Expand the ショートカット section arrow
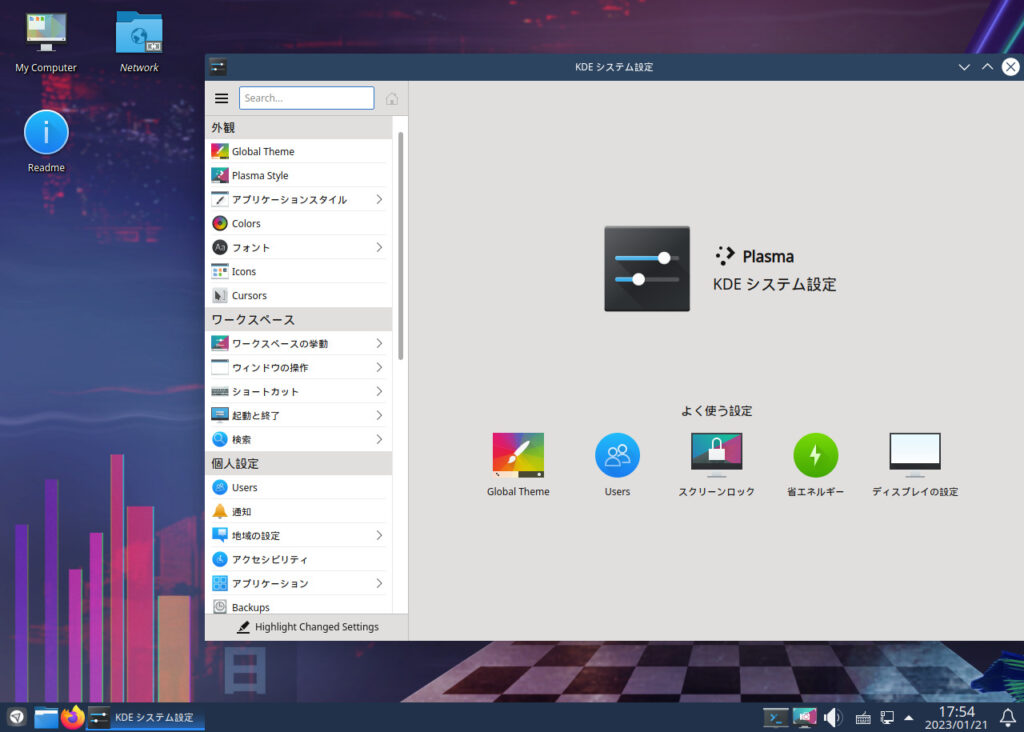 (x=379, y=392)
